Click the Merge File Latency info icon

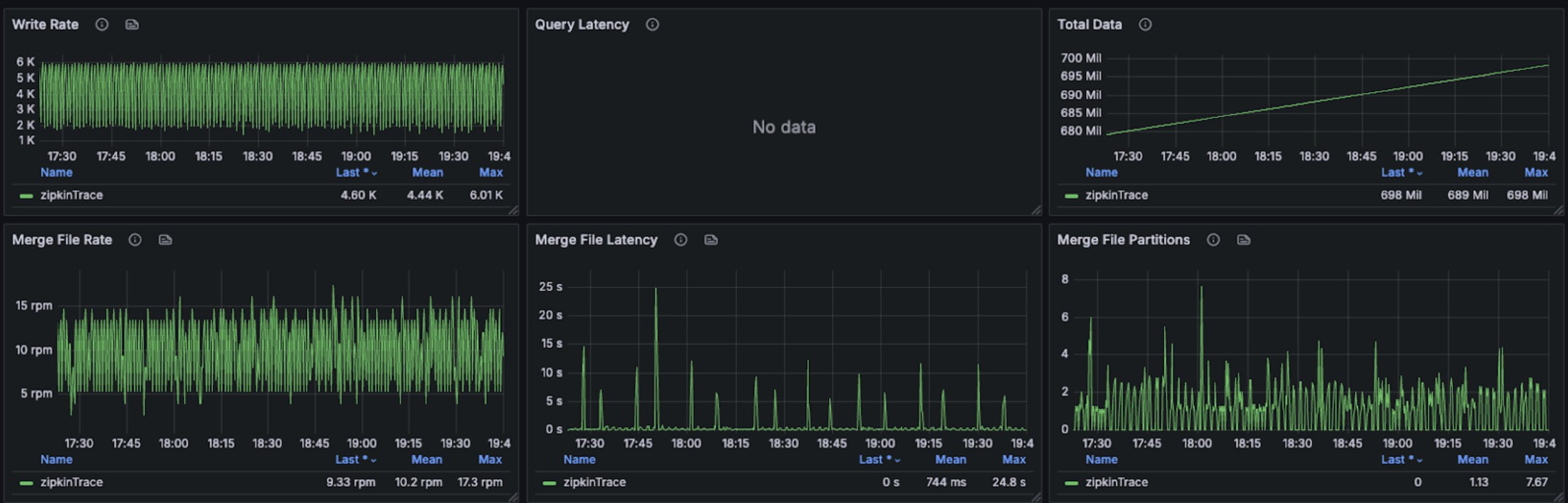(681, 240)
